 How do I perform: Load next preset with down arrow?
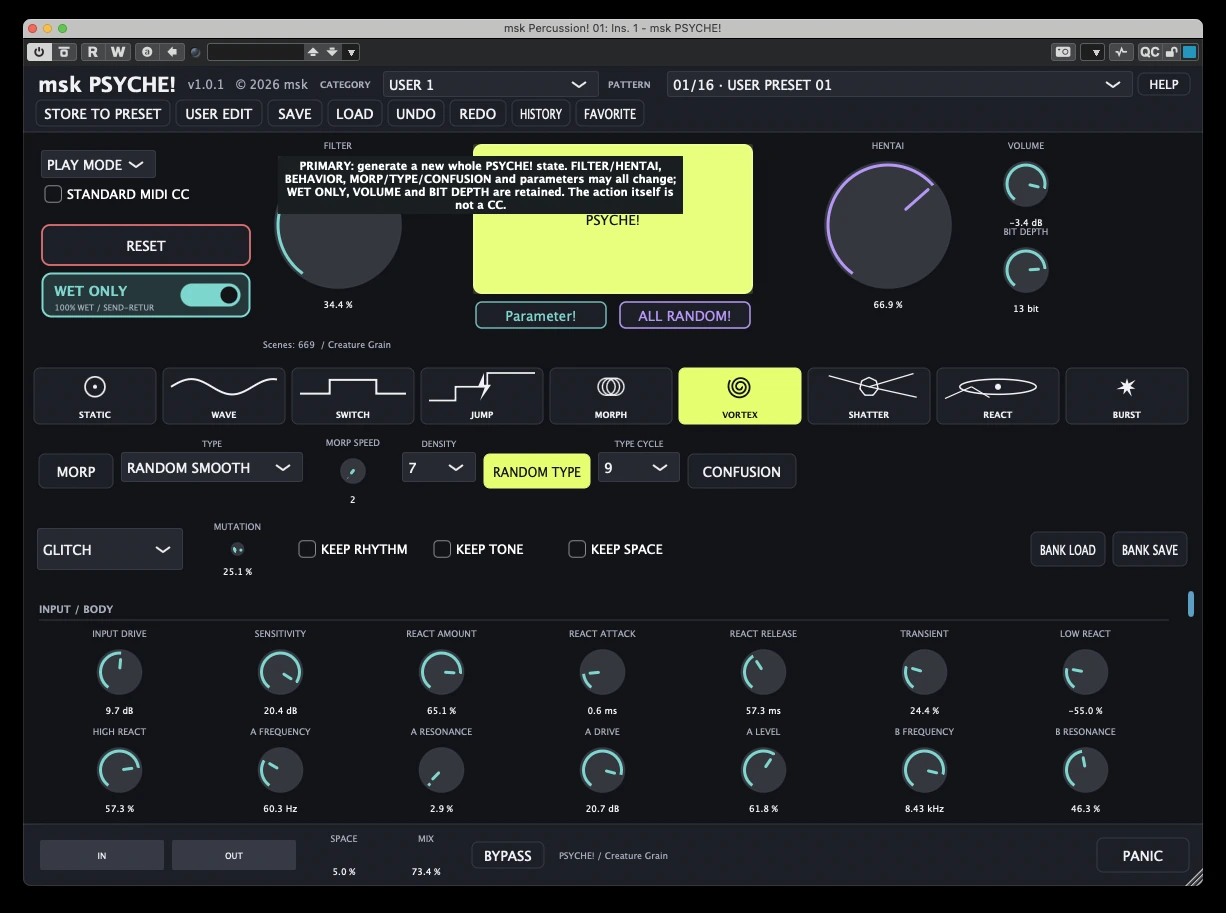pos(332,52)
